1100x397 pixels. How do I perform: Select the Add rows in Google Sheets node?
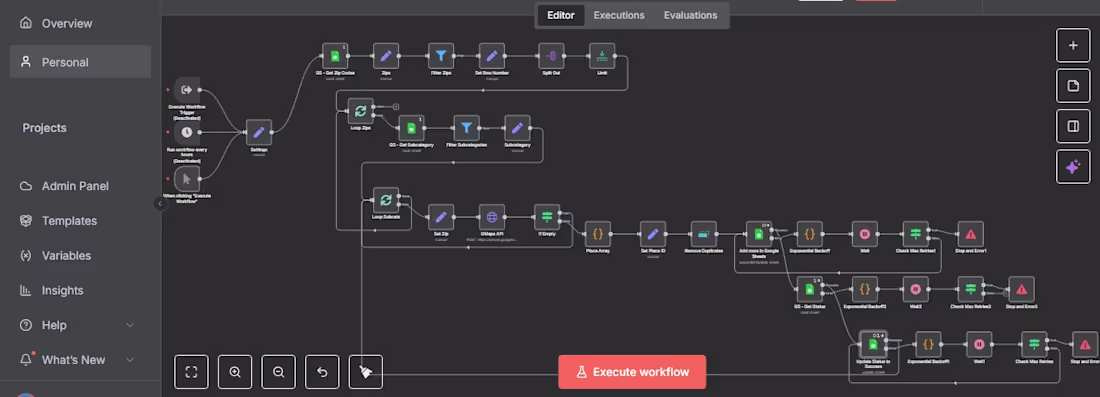tap(758, 234)
